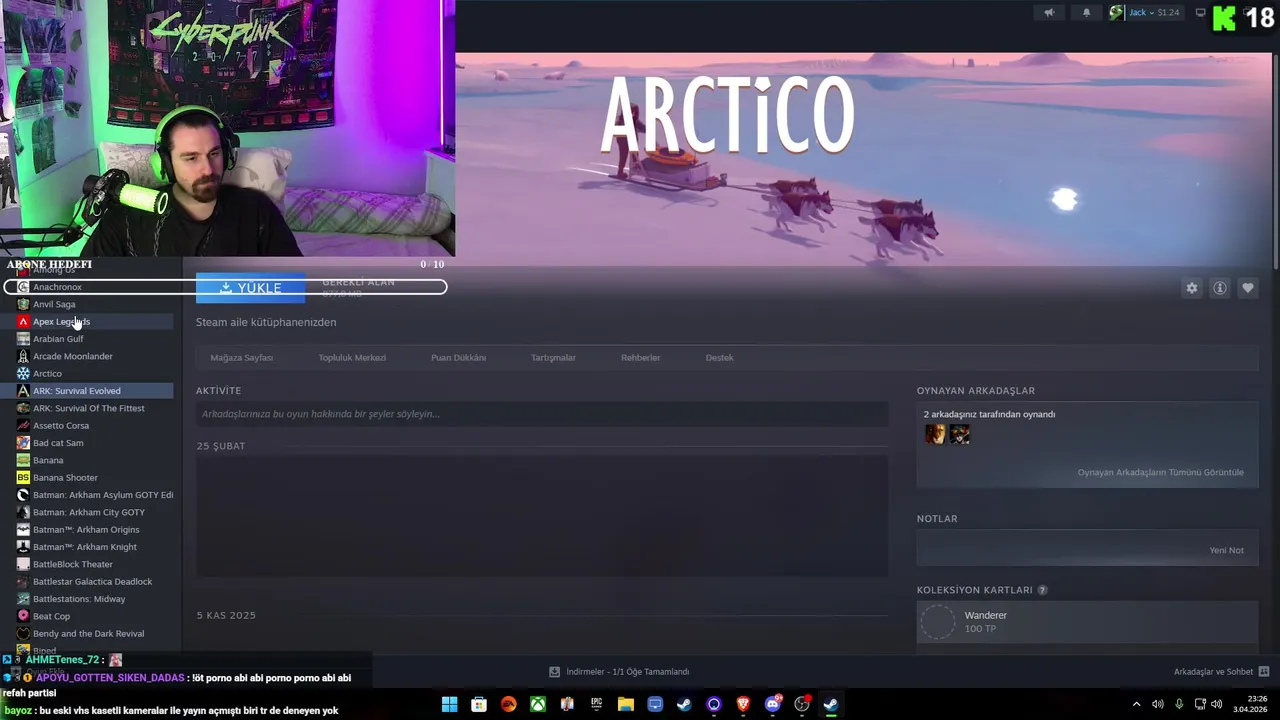This screenshot has height=720, width=1280.
Task: Click the Arctico snowflake game icon
Action: pyautogui.click(x=23, y=374)
